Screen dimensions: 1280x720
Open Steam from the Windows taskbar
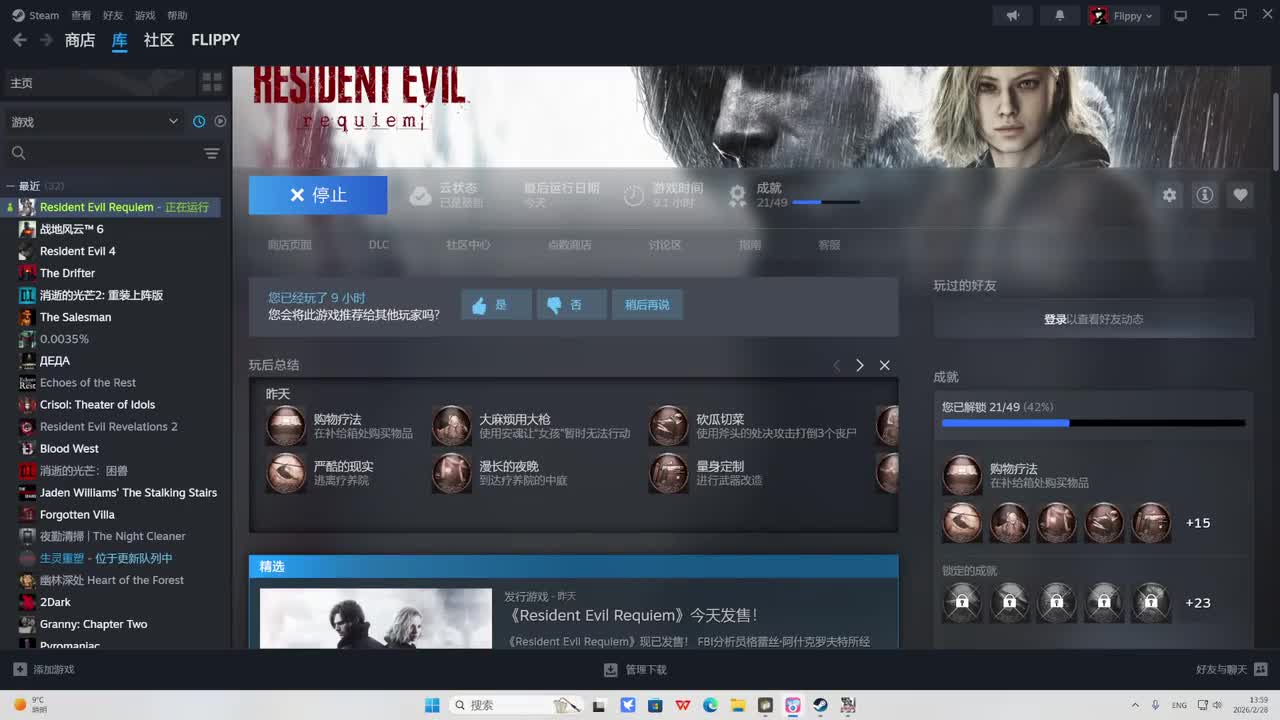(x=820, y=705)
